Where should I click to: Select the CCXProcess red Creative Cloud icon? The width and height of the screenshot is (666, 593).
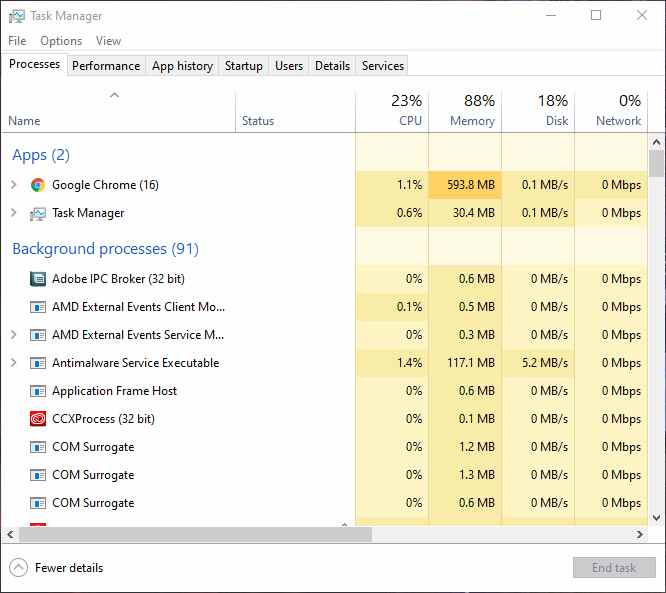[x=38, y=419]
